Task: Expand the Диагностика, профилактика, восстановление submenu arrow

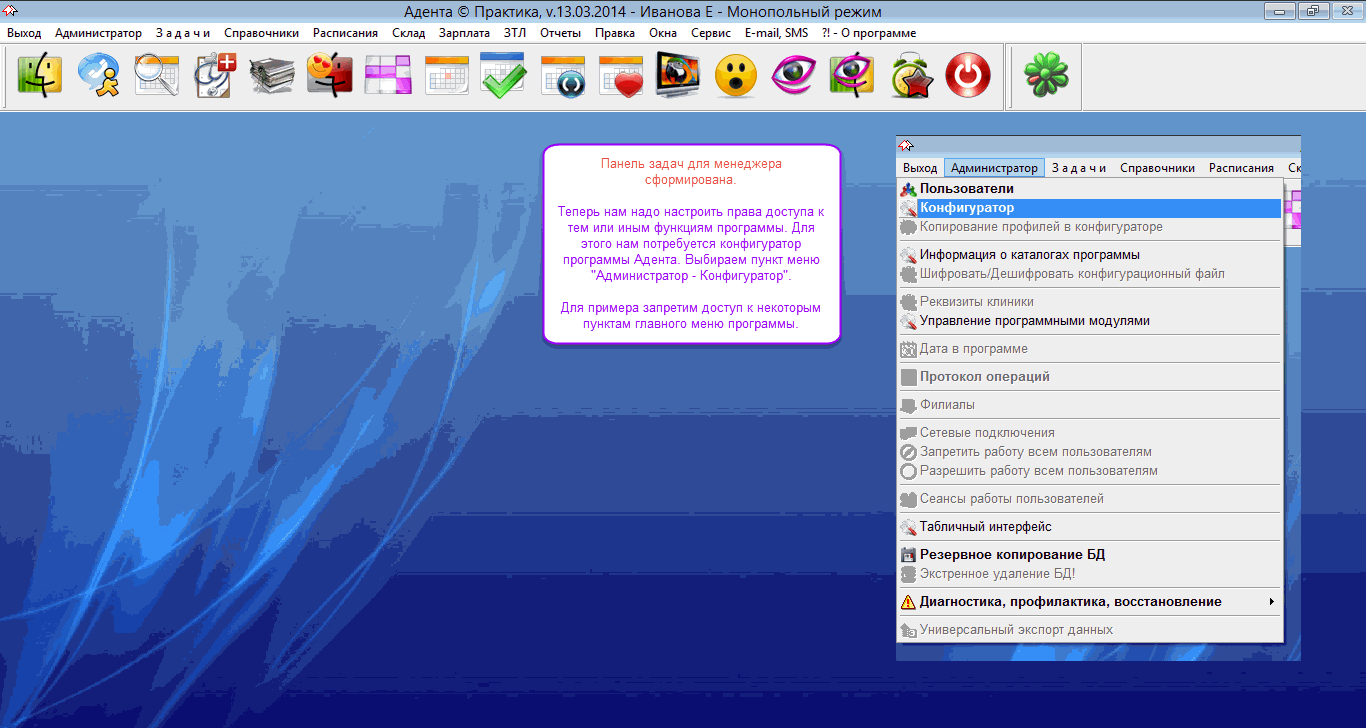Action: tap(1271, 602)
